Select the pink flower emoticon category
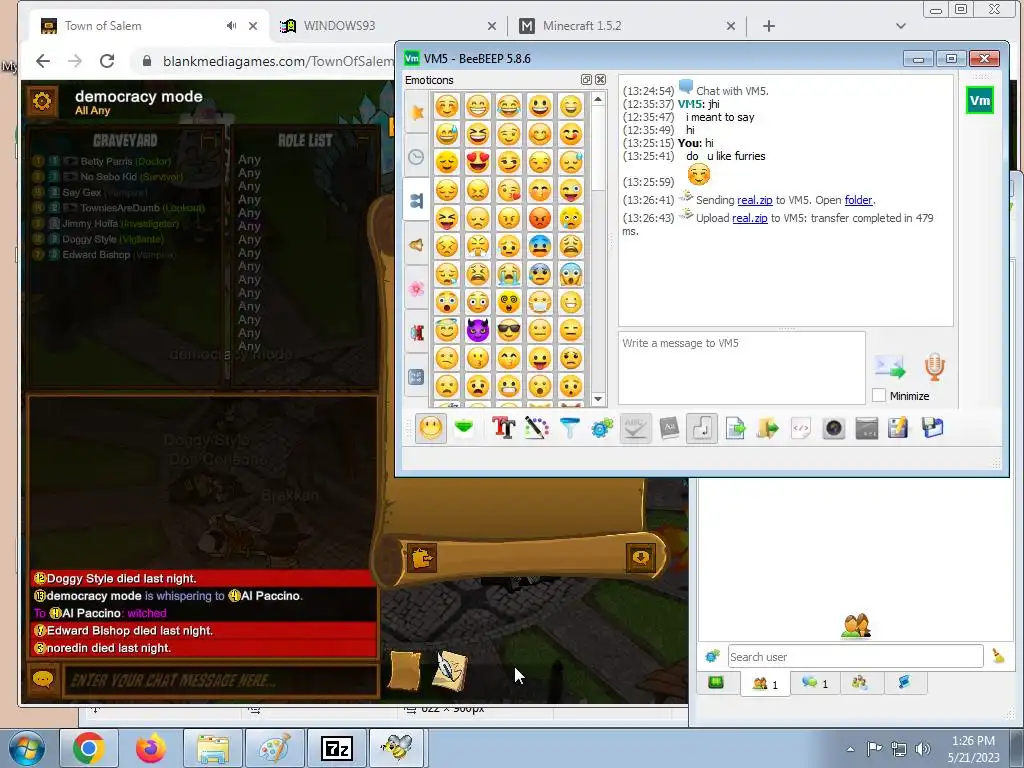The width and height of the screenshot is (1024, 768). coord(417,289)
